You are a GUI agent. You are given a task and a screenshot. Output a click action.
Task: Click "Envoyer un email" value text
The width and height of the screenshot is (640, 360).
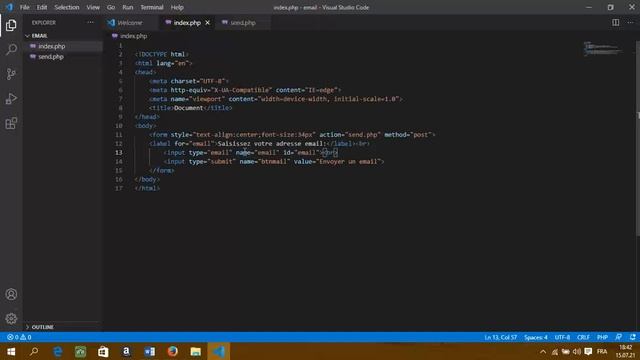pyautogui.click(x=348, y=162)
